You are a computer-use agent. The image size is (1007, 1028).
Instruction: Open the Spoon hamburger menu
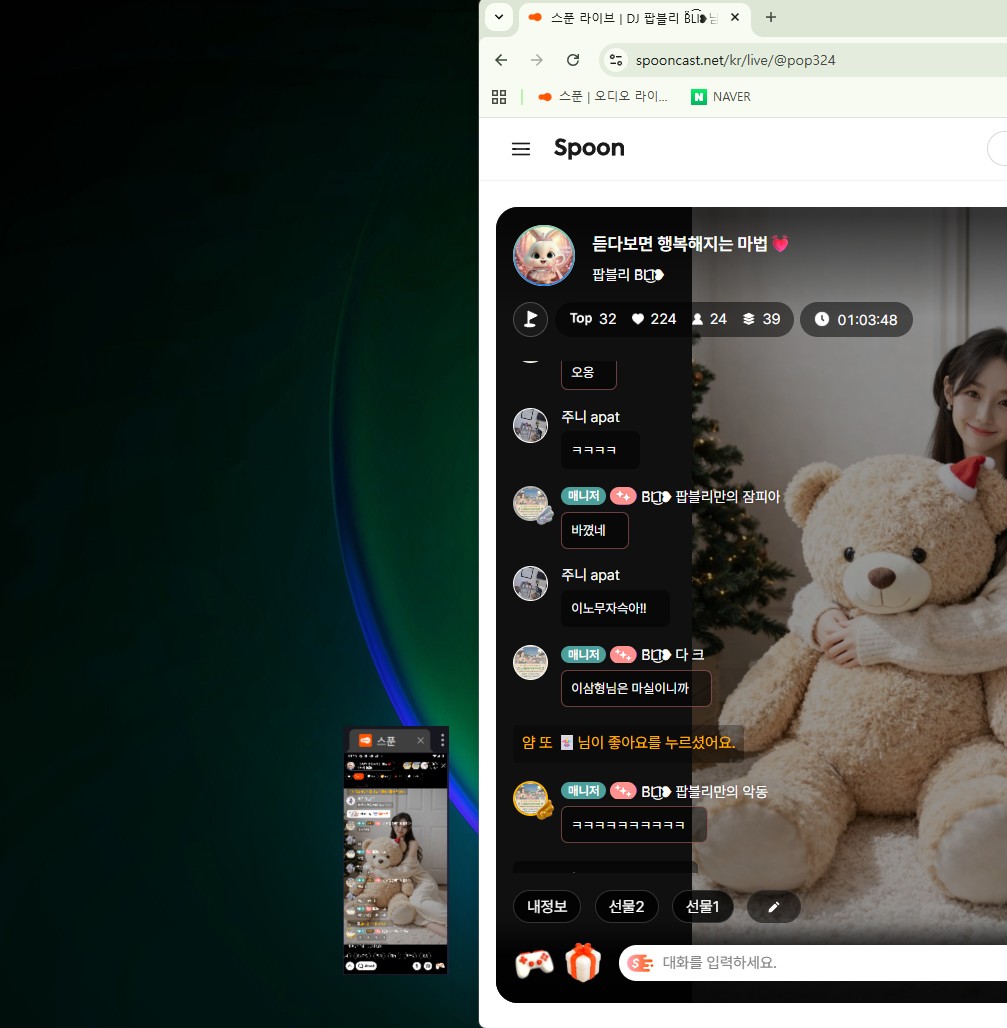(x=521, y=148)
